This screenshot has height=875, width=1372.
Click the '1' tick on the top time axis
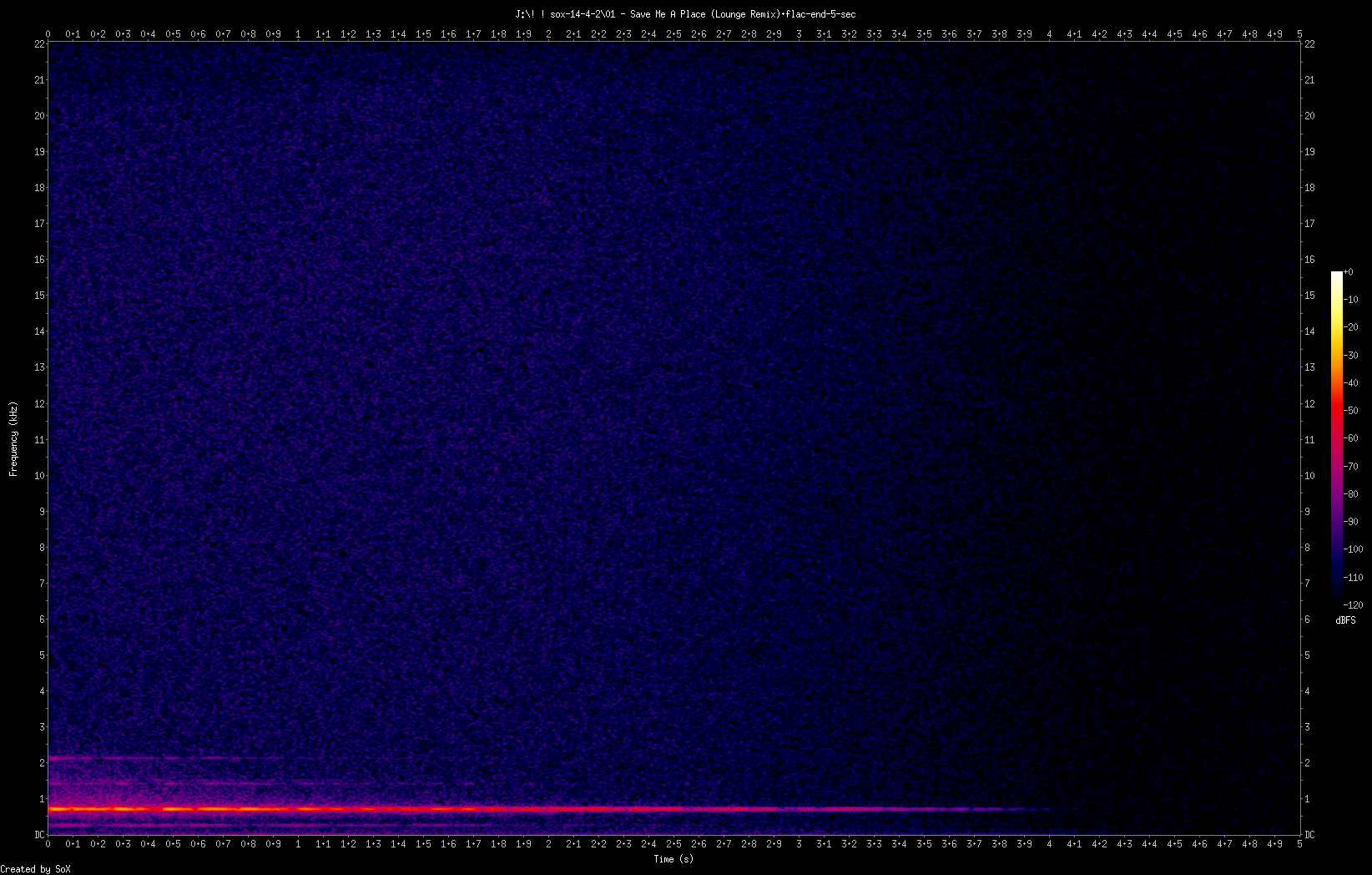click(x=299, y=34)
